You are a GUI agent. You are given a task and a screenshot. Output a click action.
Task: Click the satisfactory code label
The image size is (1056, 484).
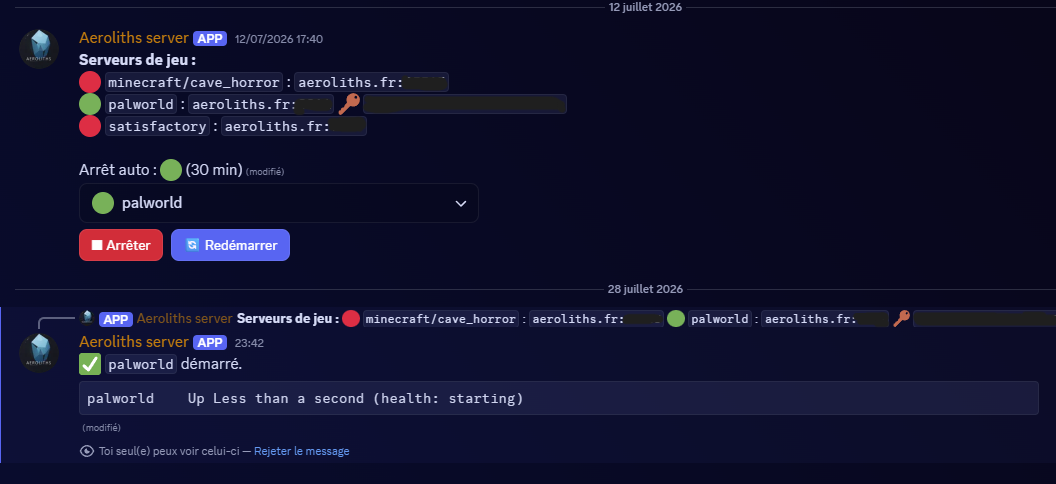(x=157, y=126)
